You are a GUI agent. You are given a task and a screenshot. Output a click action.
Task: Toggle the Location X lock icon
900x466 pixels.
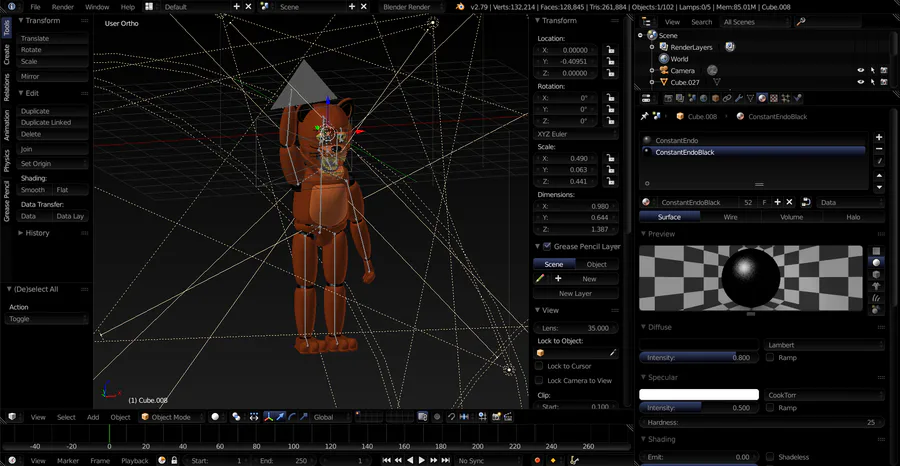pyautogui.click(x=610, y=50)
